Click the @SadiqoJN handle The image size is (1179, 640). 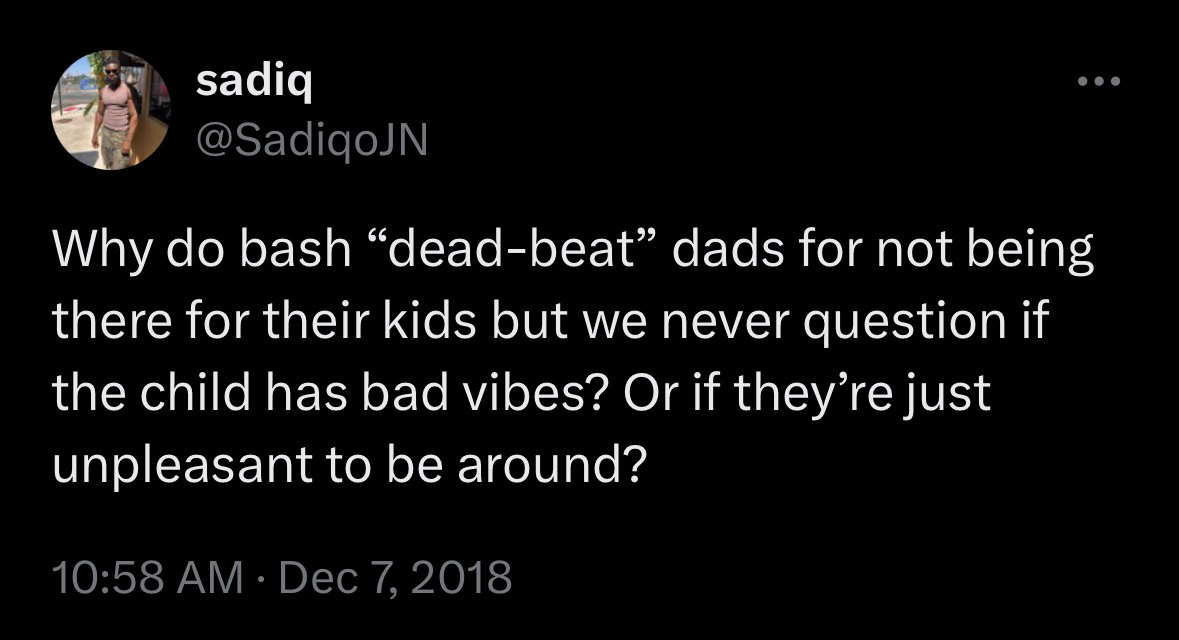coord(311,143)
